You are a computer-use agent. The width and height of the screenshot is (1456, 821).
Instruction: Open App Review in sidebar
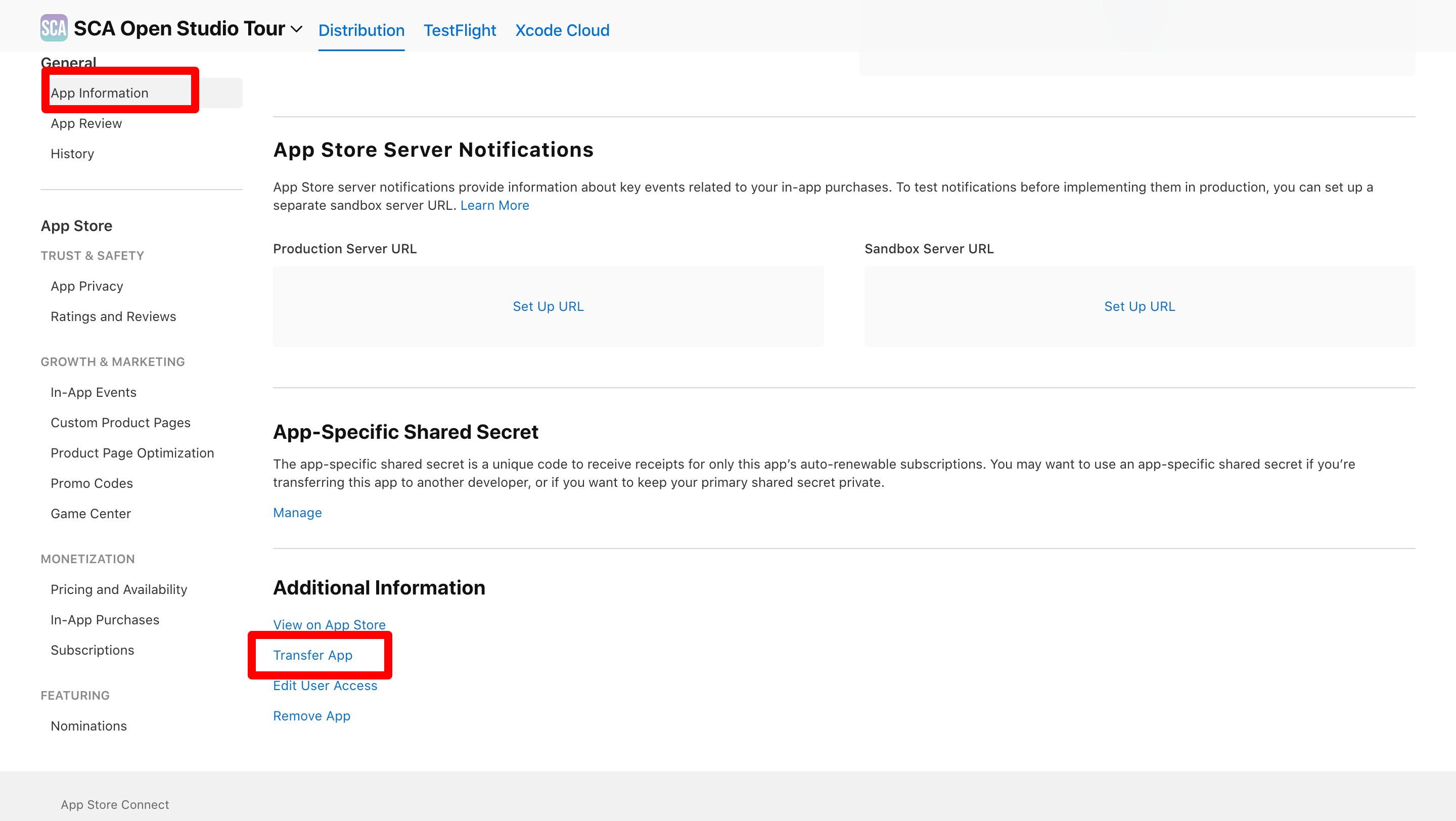[x=86, y=123]
